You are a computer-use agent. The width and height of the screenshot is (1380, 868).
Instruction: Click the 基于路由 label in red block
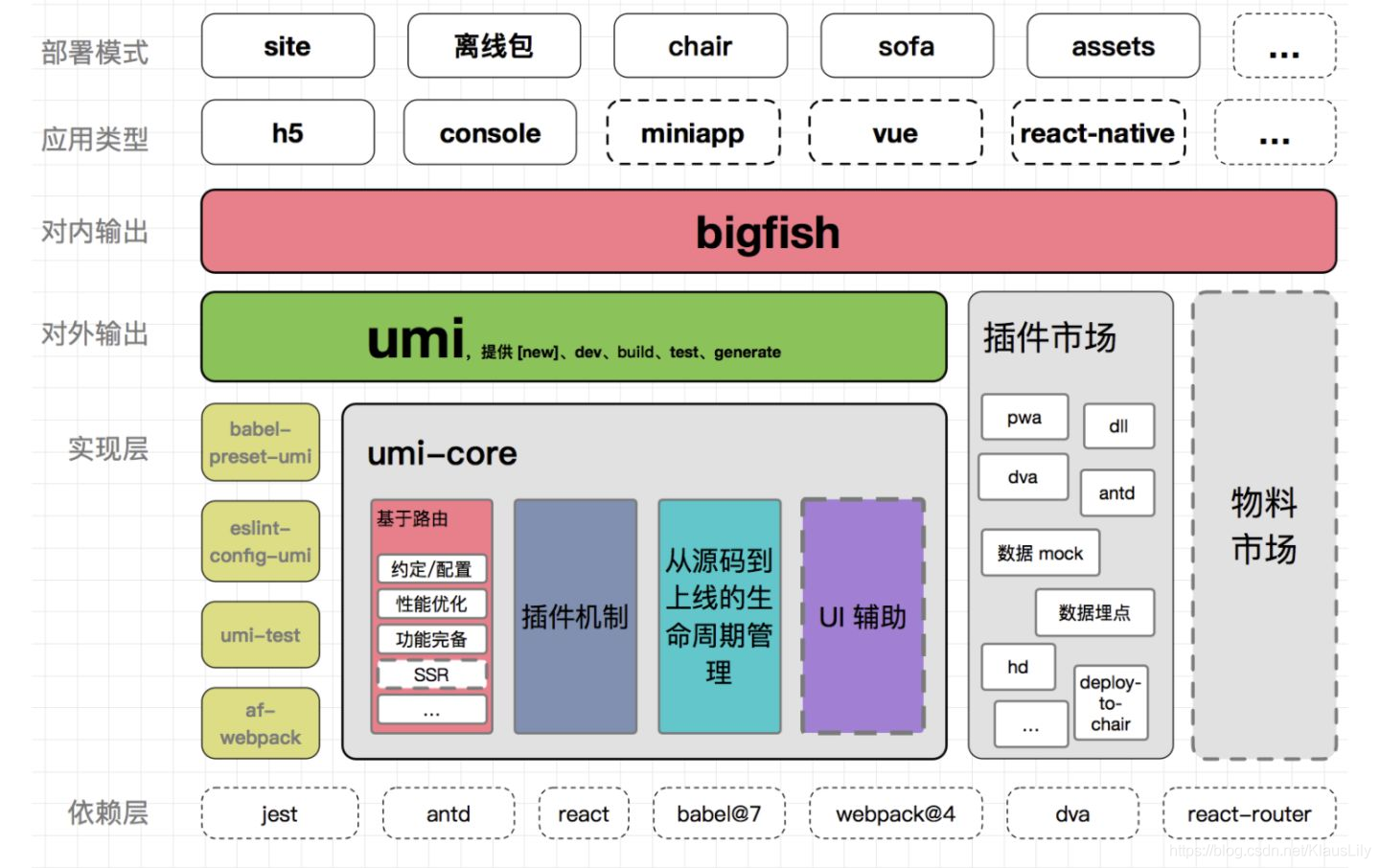coord(412,518)
